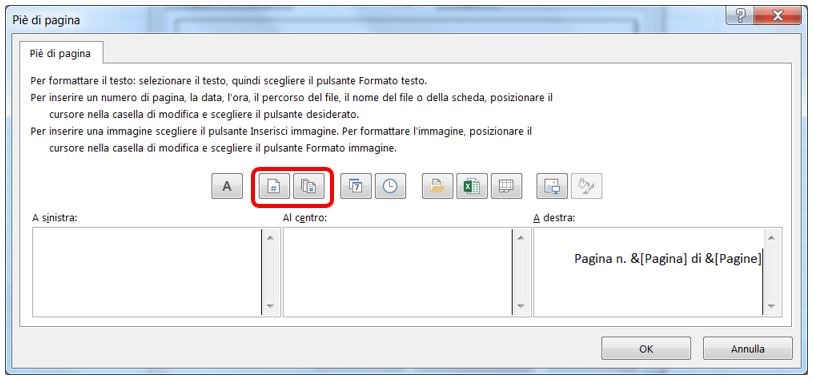813x380 pixels.
Task: Confirm with the OK button
Action: pyautogui.click(x=646, y=349)
